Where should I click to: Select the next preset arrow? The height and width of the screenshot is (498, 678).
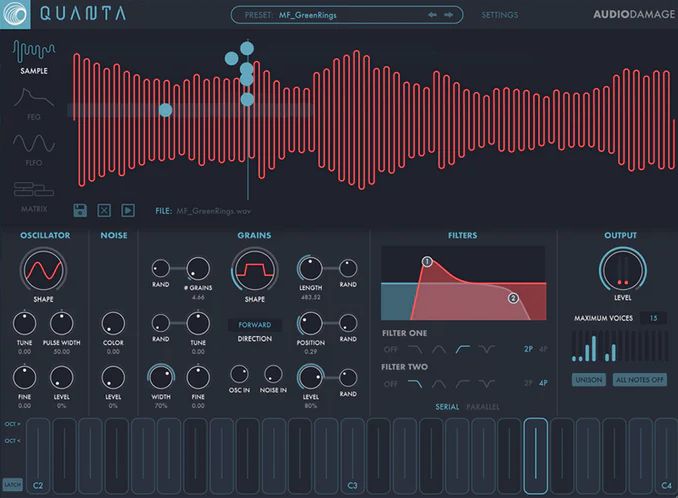tap(449, 15)
